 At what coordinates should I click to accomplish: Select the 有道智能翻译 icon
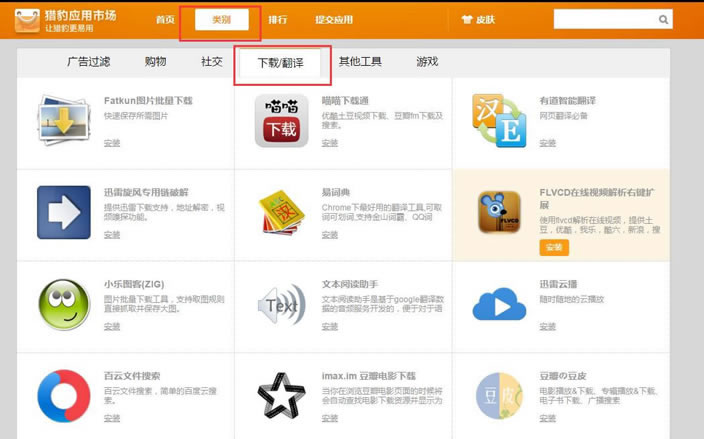[x=499, y=122]
